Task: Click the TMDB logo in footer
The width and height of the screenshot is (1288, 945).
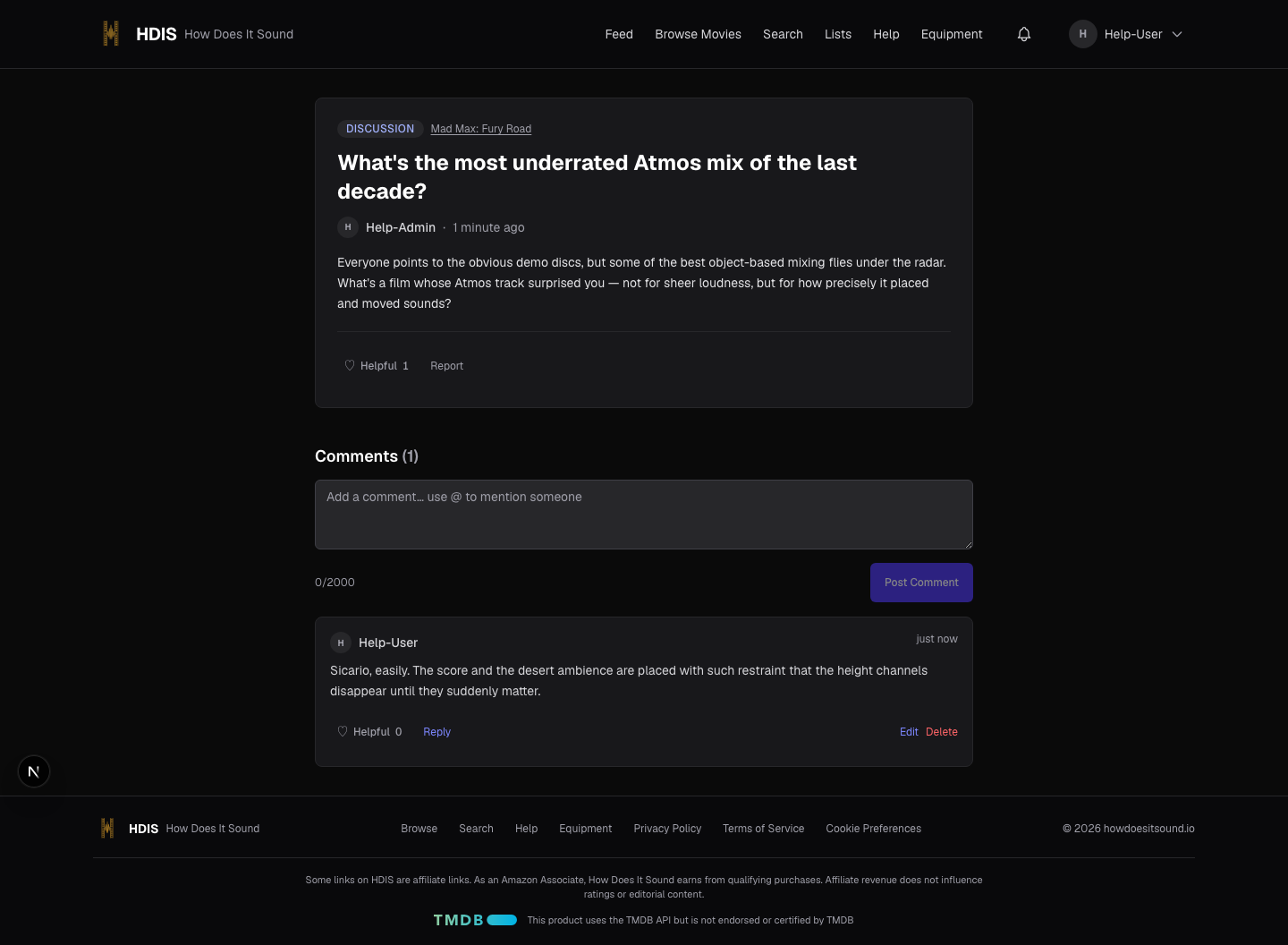Action: tap(475, 920)
